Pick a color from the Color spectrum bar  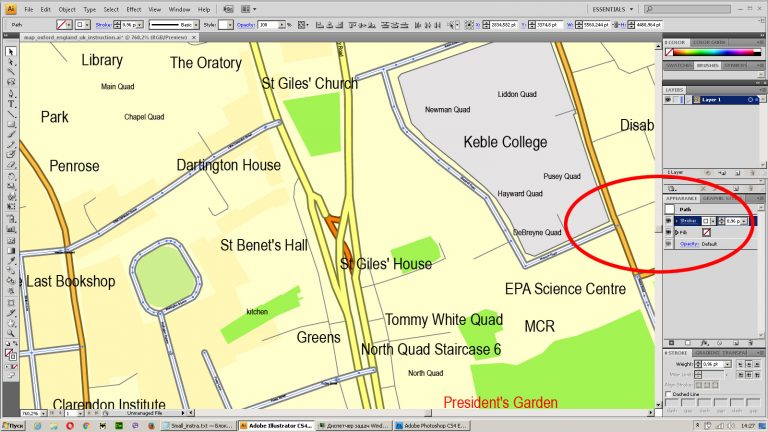[714, 53]
